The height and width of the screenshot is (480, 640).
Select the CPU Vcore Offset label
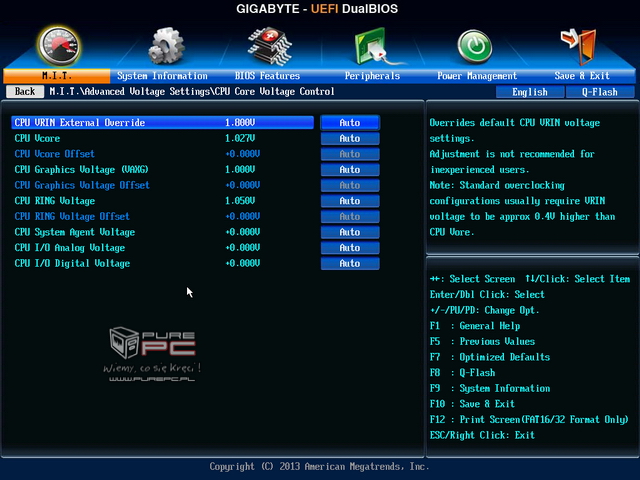coord(54,154)
